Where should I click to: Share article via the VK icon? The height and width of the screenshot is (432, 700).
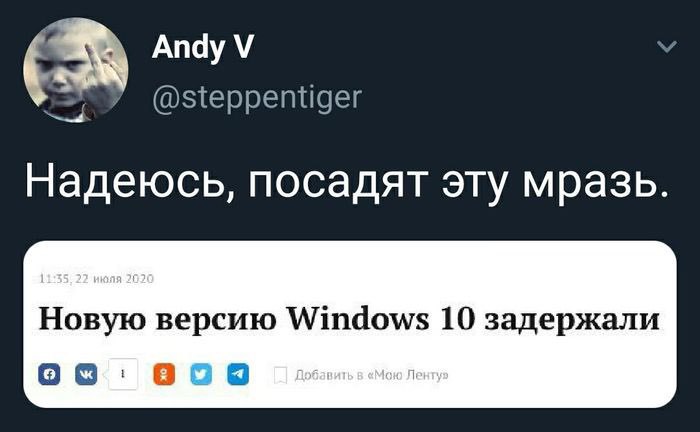[86, 374]
